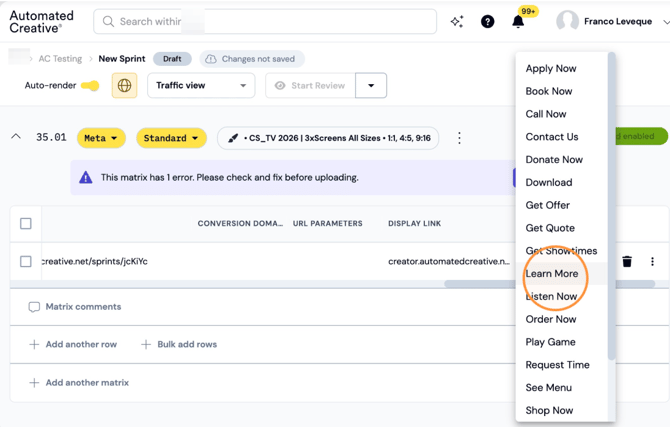This screenshot has height=427, width=670.
Task: Click the search magnifier icon
Action: [108, 21]
